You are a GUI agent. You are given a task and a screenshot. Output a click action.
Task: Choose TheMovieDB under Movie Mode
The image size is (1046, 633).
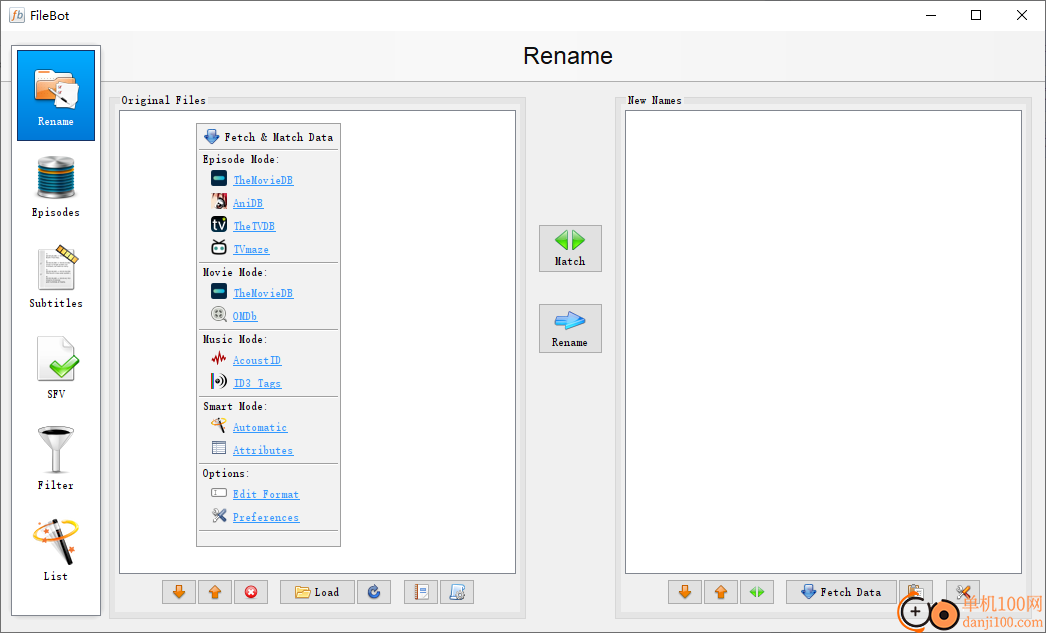click(263, 293)
